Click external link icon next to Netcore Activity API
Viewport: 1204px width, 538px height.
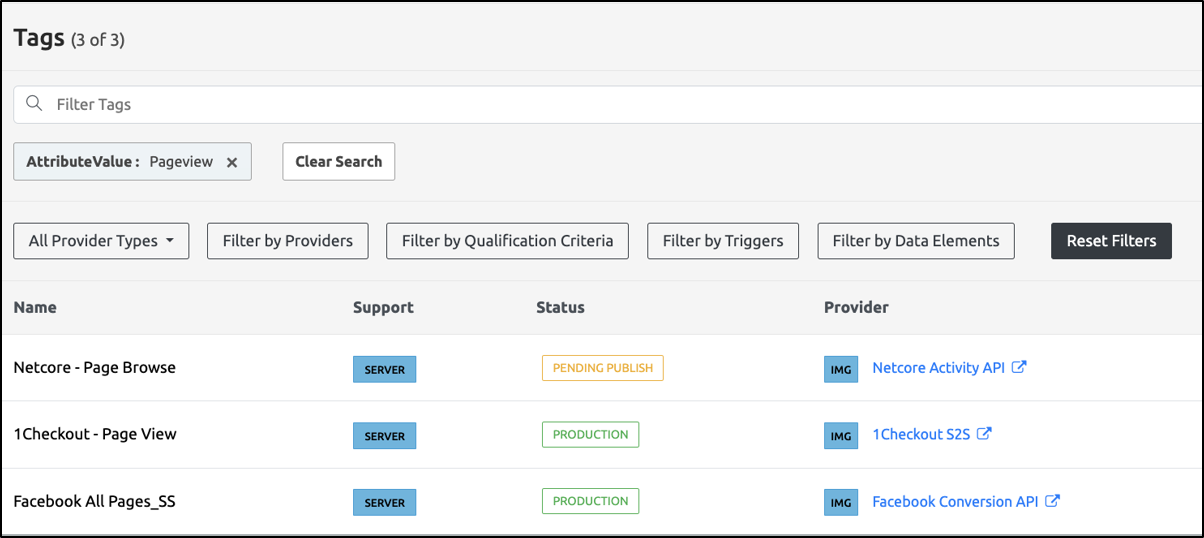coord(1019,367)
